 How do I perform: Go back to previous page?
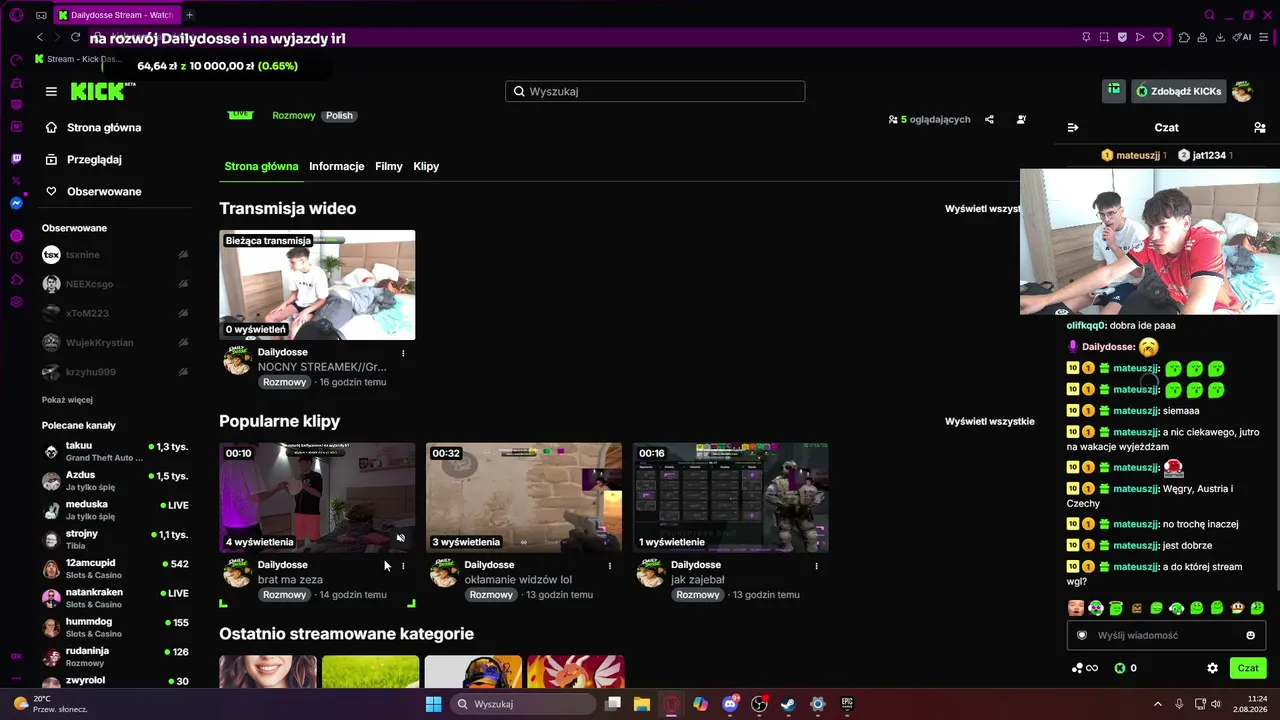(40, 37)
